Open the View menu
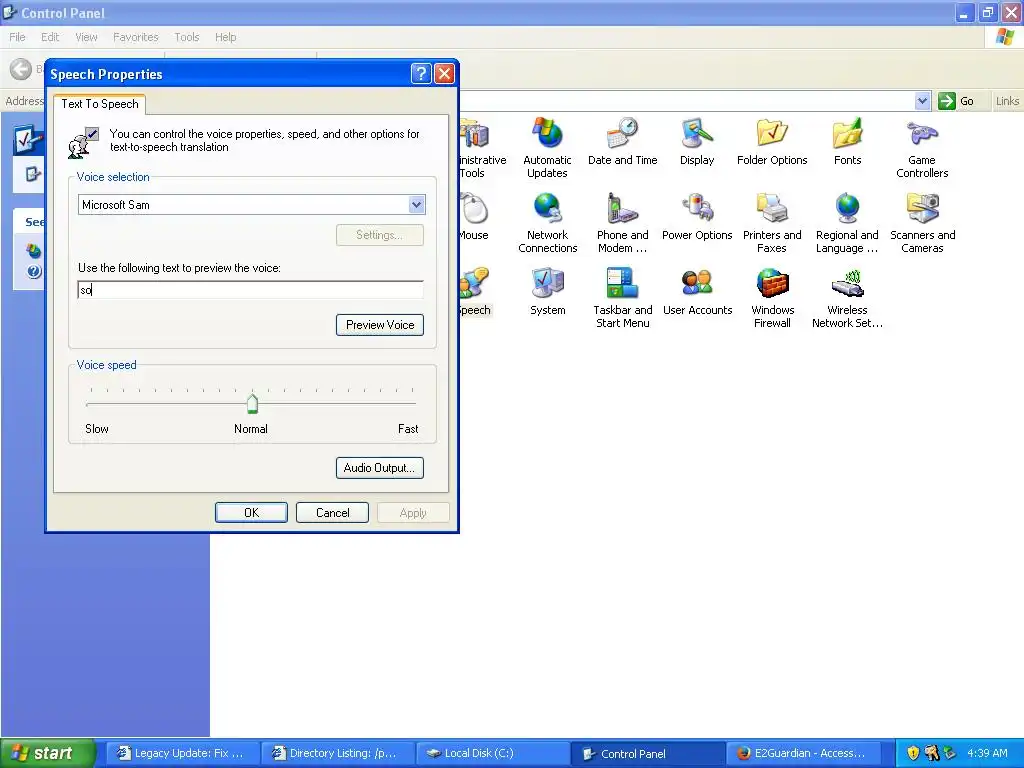Viewport: 1024px width, 768px height. 86,37
